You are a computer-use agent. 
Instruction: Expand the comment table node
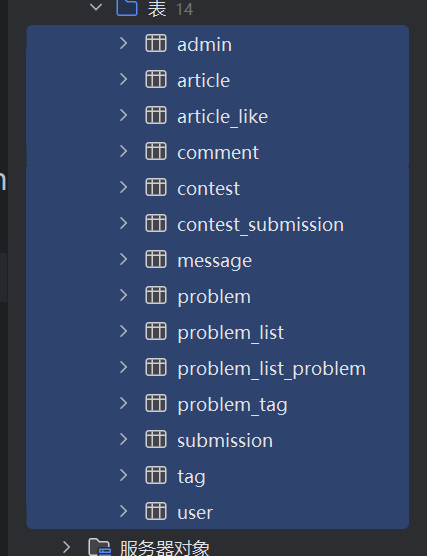(123, 151)
